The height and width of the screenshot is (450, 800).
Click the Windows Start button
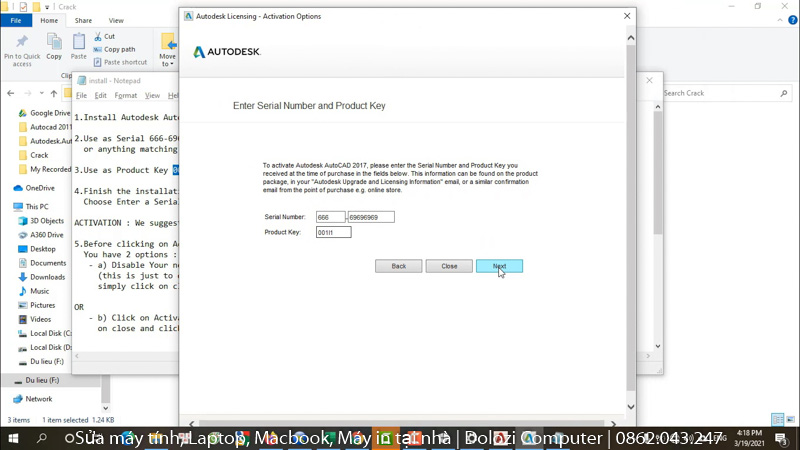(14, 439)
